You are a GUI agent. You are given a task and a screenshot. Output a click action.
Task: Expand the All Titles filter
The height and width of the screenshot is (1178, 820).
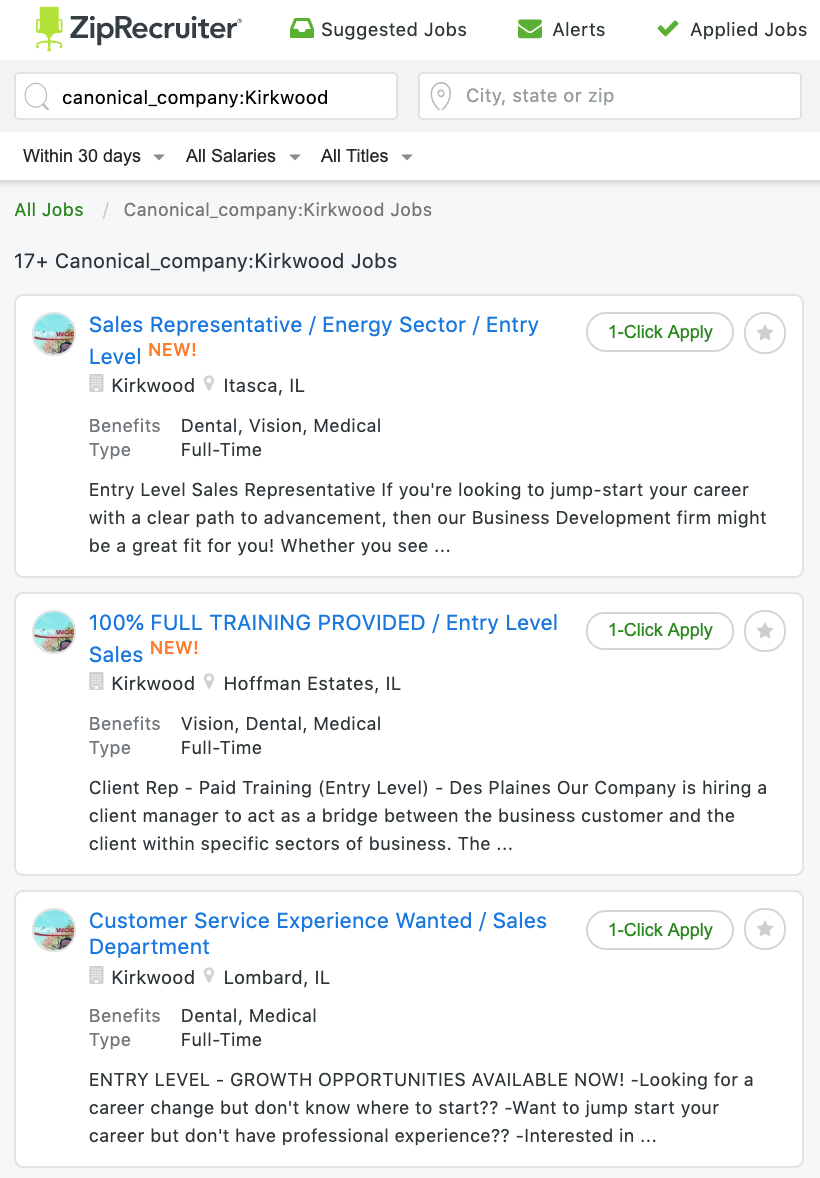tap(367, 156)
